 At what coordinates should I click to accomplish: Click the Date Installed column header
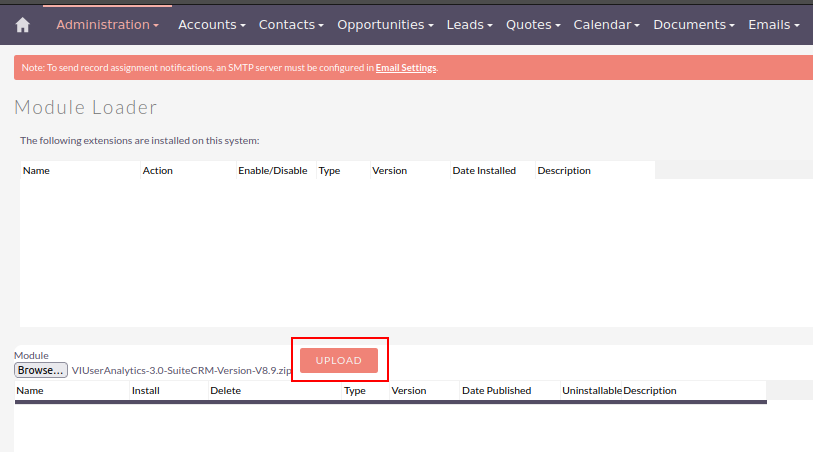click(x=484, y=171)
